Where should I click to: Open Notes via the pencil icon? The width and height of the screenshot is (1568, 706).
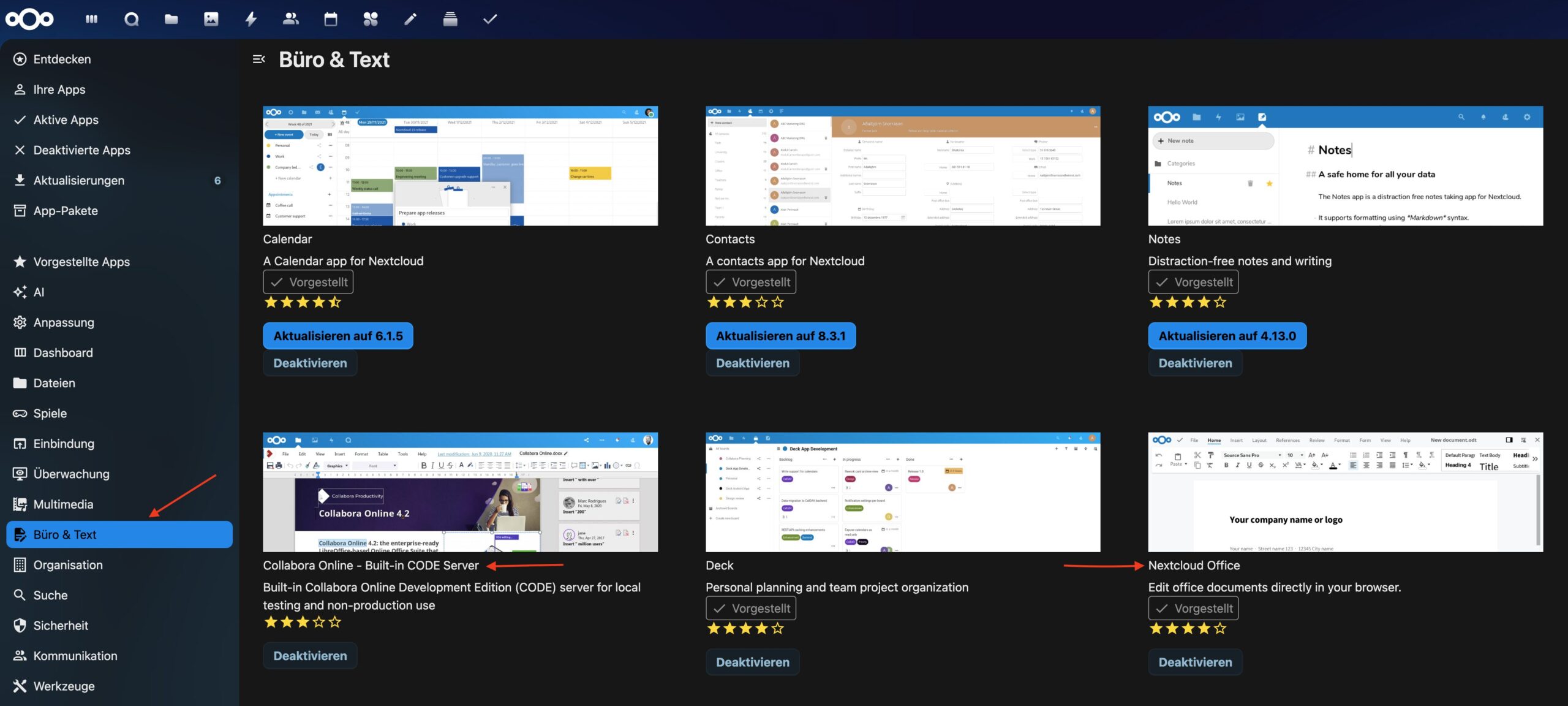tap(410, 19)
